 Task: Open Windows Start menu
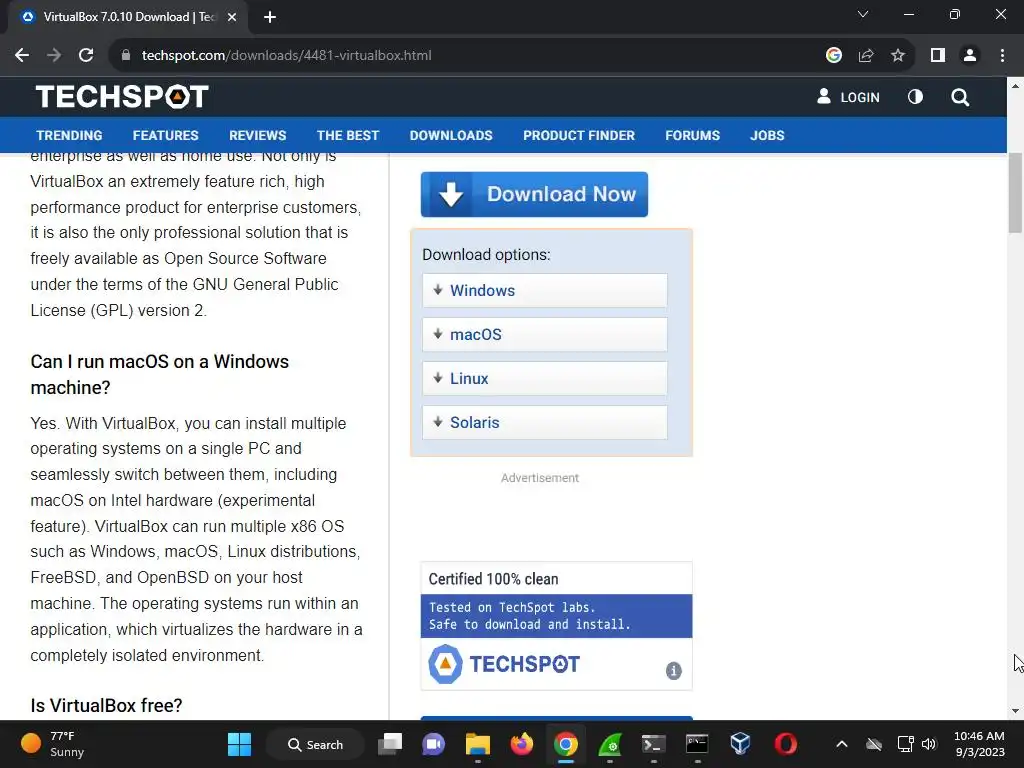[x=239, y=744]
